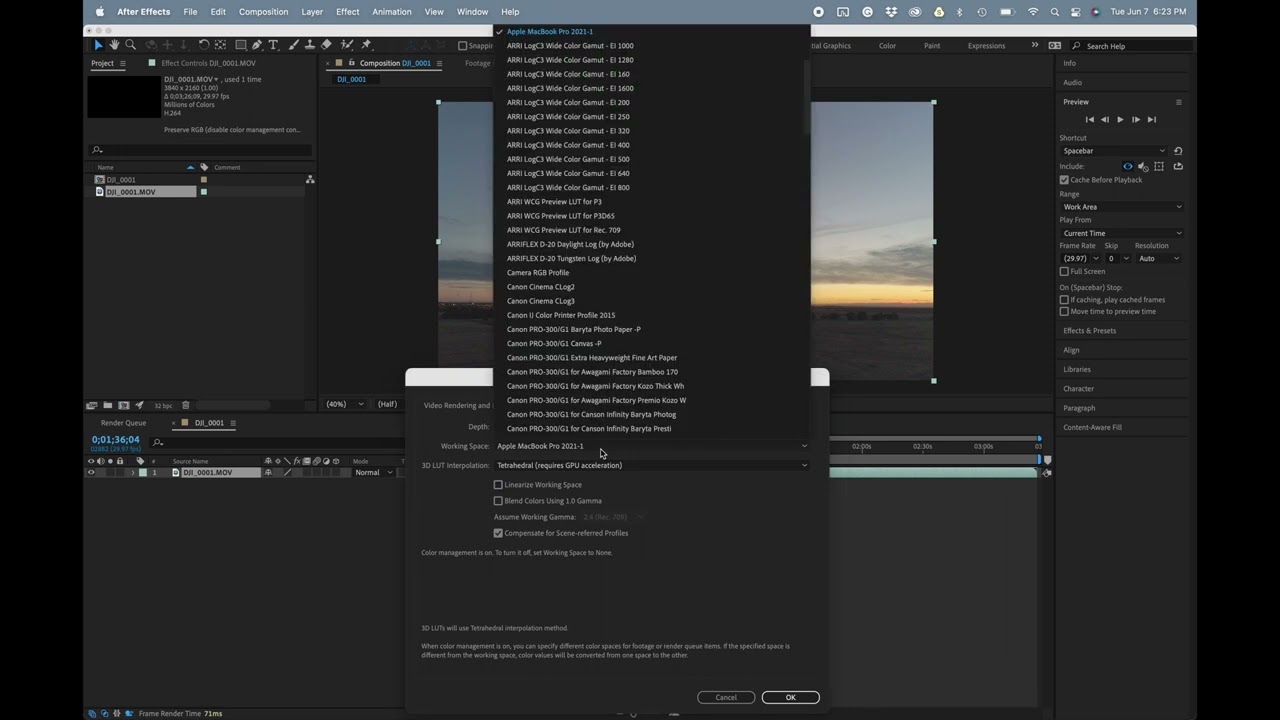Select the Rectangle shape tool

coord(241,45)
